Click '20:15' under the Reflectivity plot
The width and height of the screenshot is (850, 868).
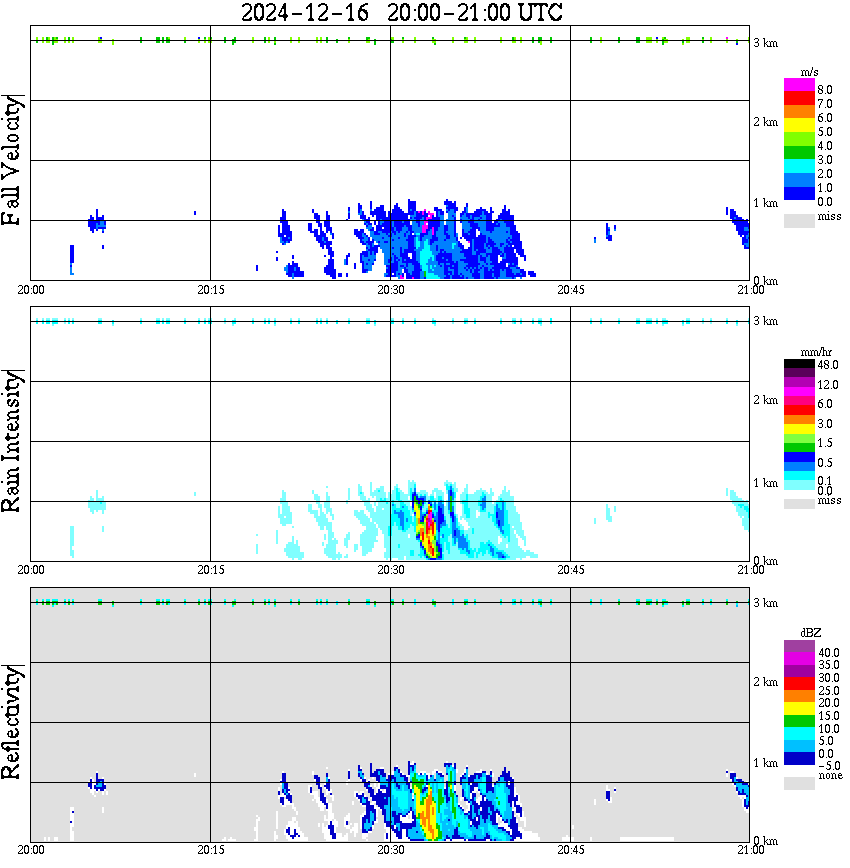tap(210, 850)
